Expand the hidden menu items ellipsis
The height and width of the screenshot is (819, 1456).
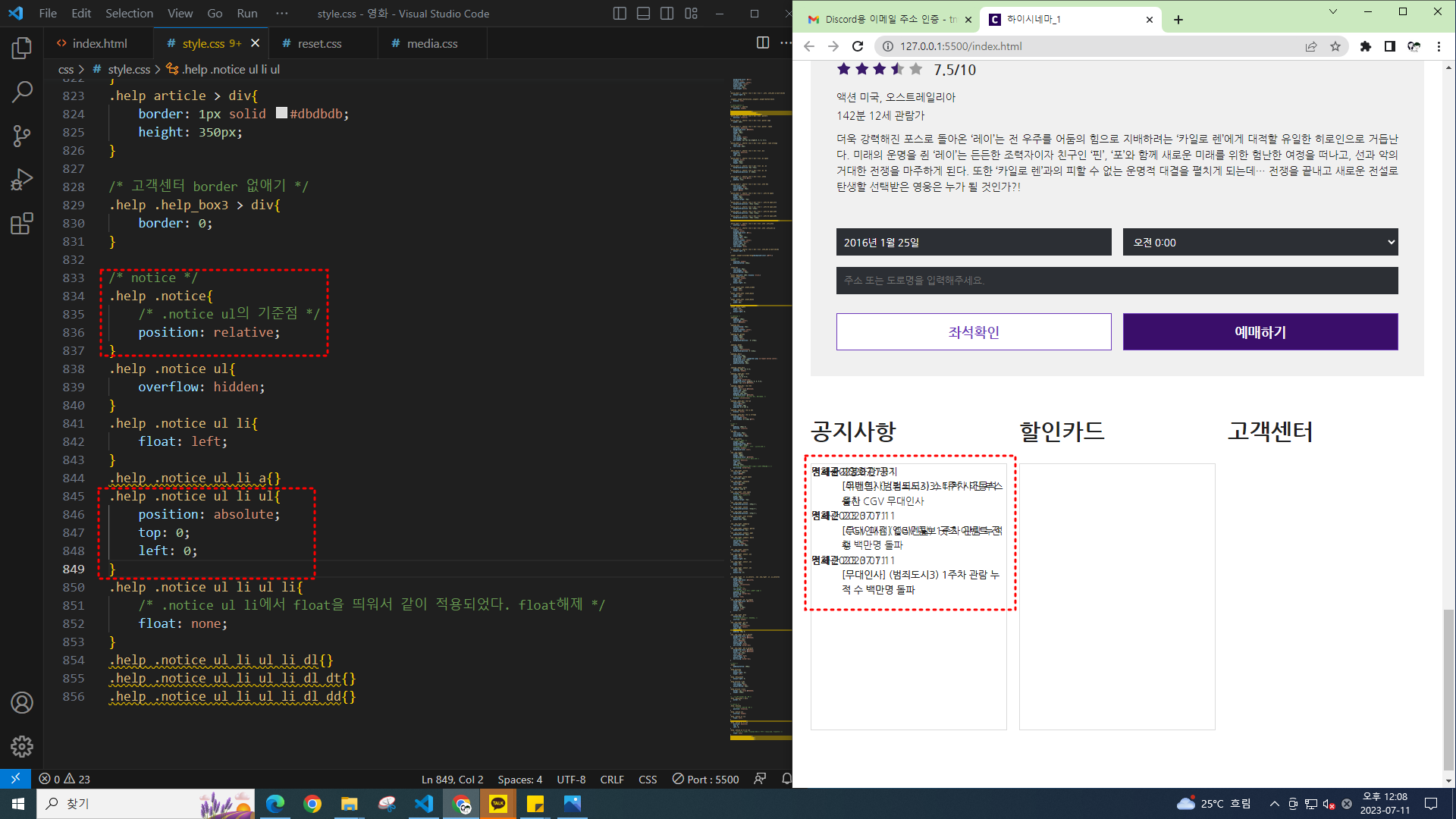282,14
